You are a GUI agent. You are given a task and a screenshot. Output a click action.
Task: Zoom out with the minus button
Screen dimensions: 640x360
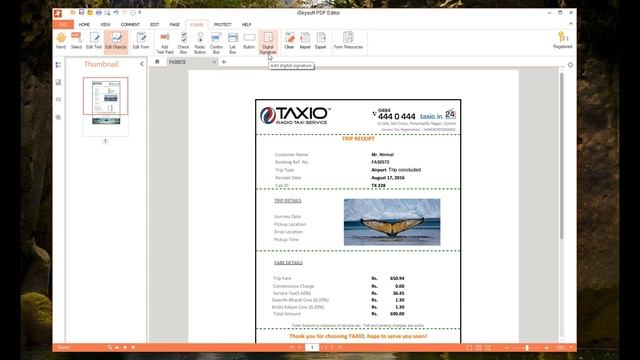click(507, 347)
